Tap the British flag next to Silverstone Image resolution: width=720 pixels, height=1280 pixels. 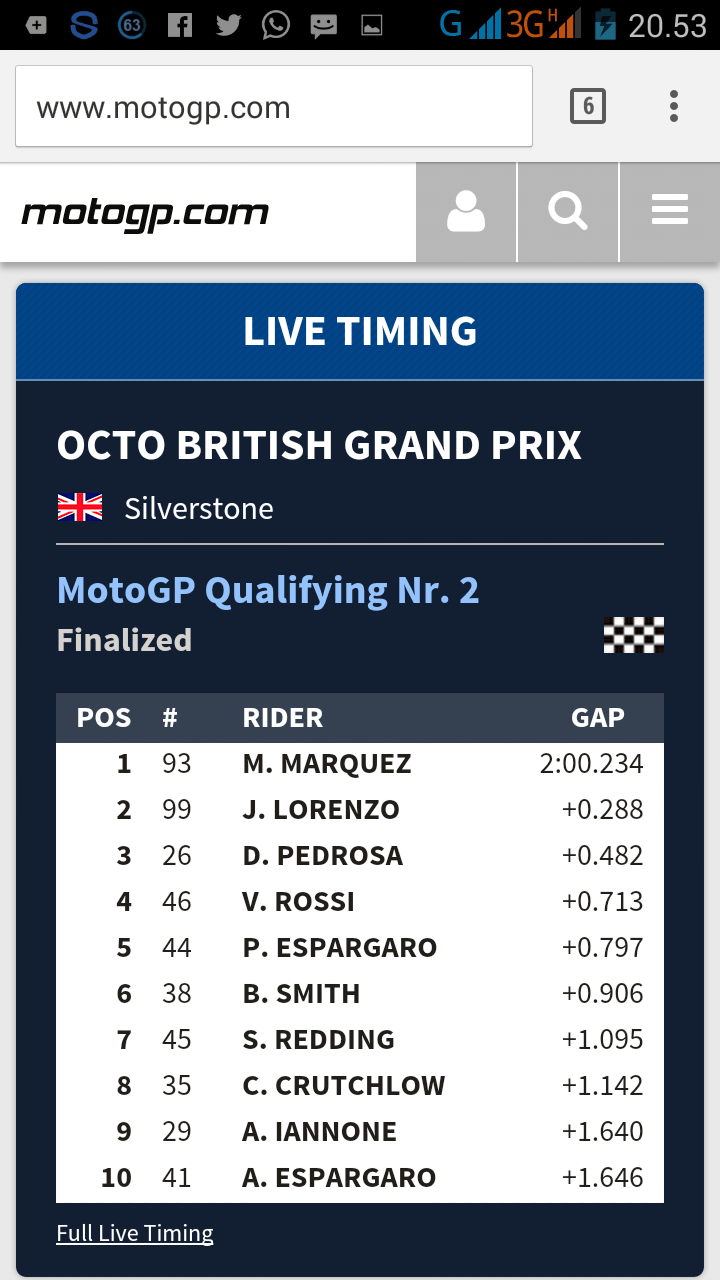tap(80, 508)
